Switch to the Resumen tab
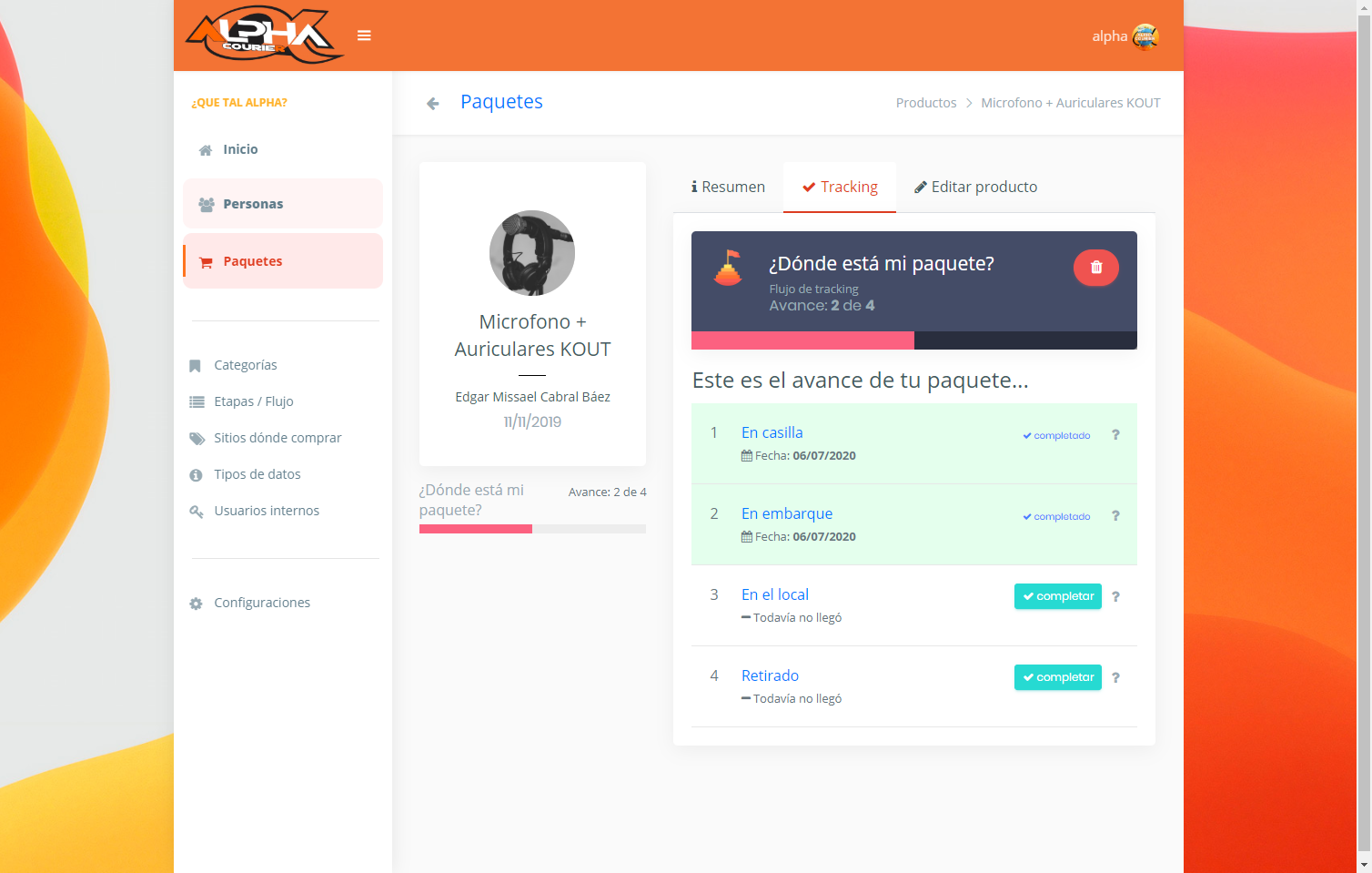Image resolution: width=1372 pixels, height=873 pixels. (728, 187)
